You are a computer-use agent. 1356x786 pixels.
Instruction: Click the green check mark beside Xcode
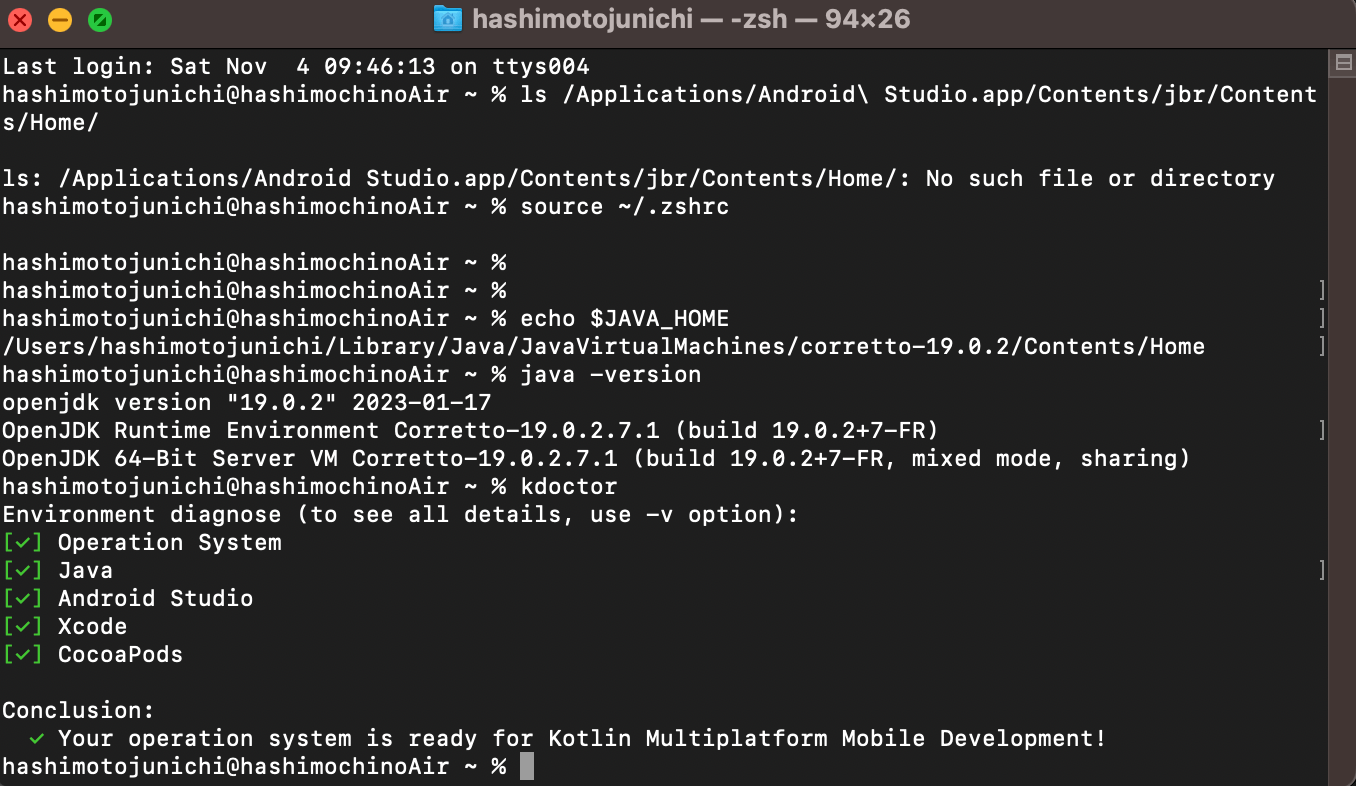pos(23,627)
